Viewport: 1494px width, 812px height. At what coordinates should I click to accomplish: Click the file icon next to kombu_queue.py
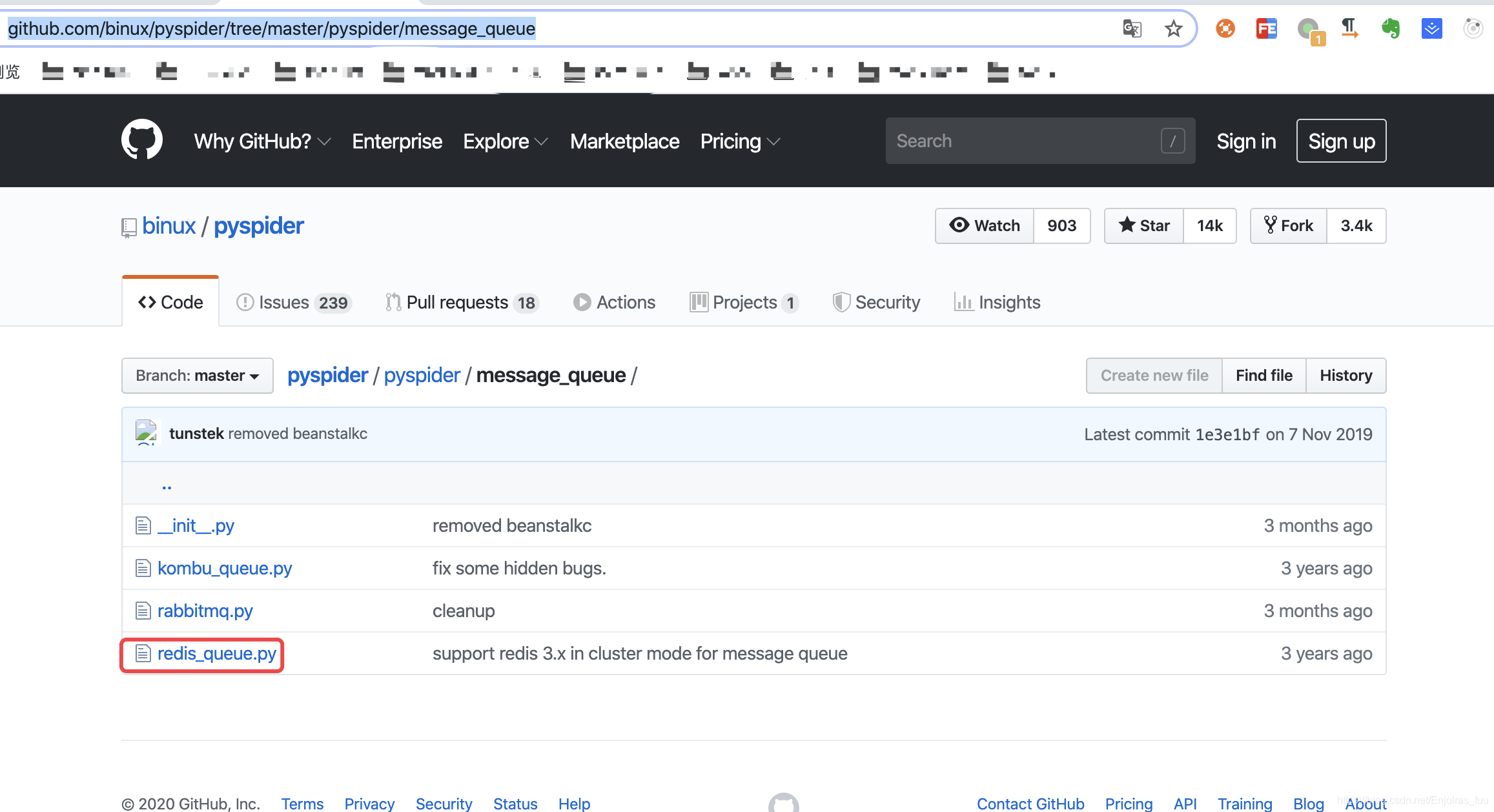(143, 568)
